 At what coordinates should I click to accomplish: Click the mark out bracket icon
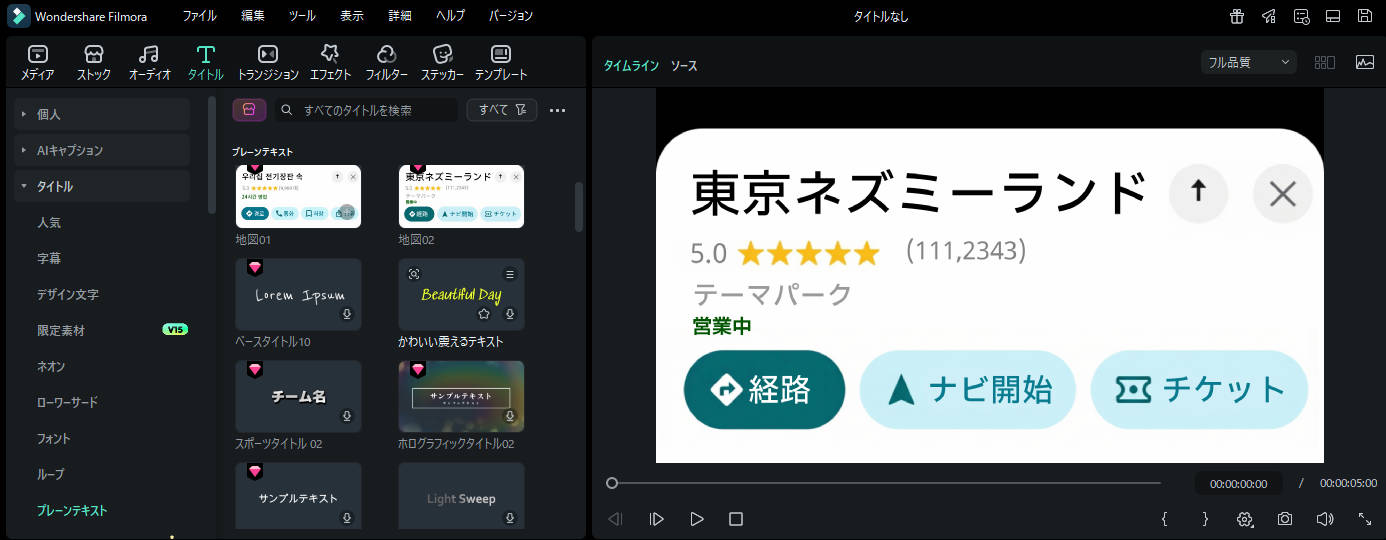pos(1205,519)
